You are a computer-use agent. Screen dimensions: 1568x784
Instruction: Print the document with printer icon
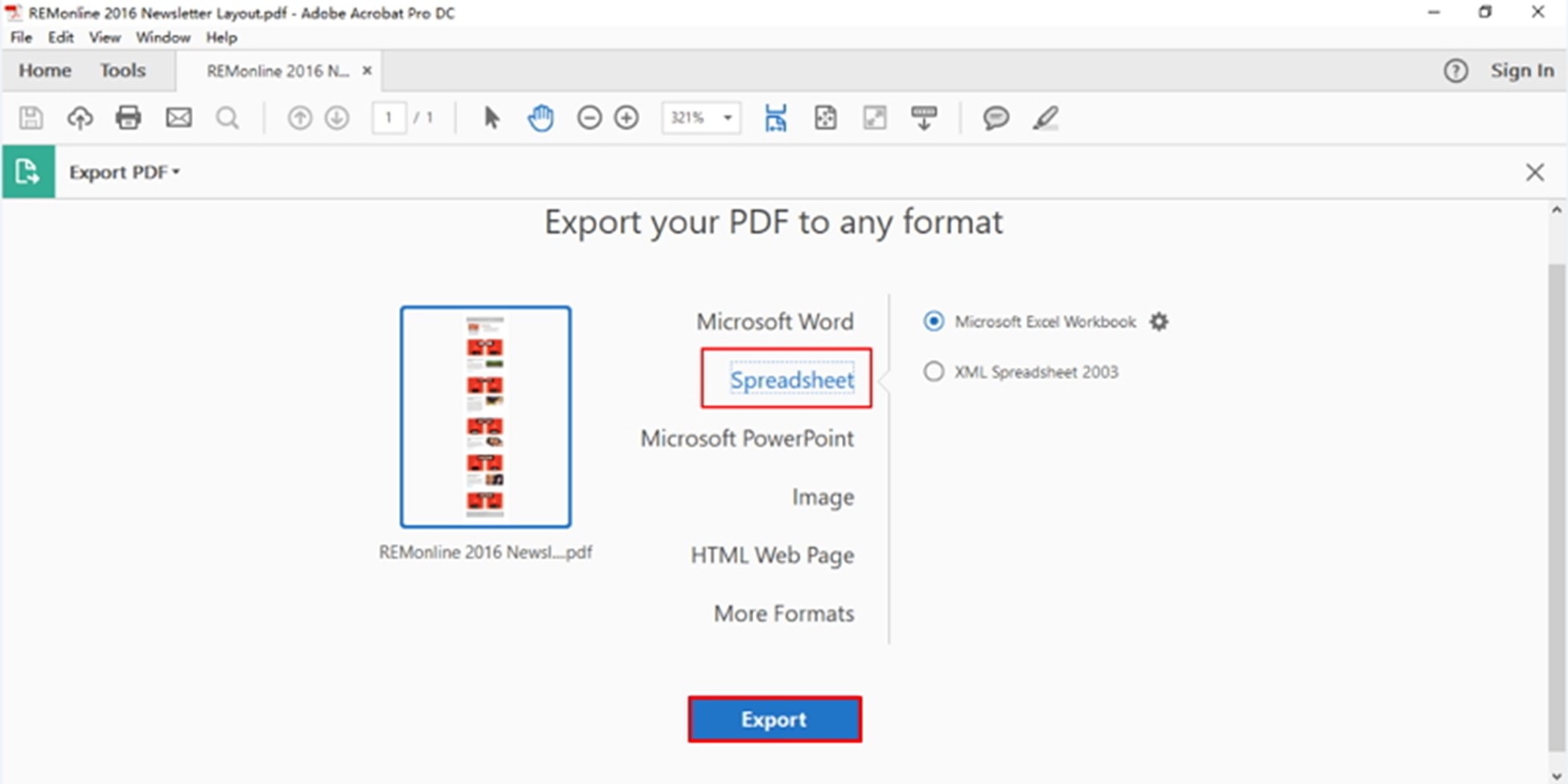(x=128, y=118)
